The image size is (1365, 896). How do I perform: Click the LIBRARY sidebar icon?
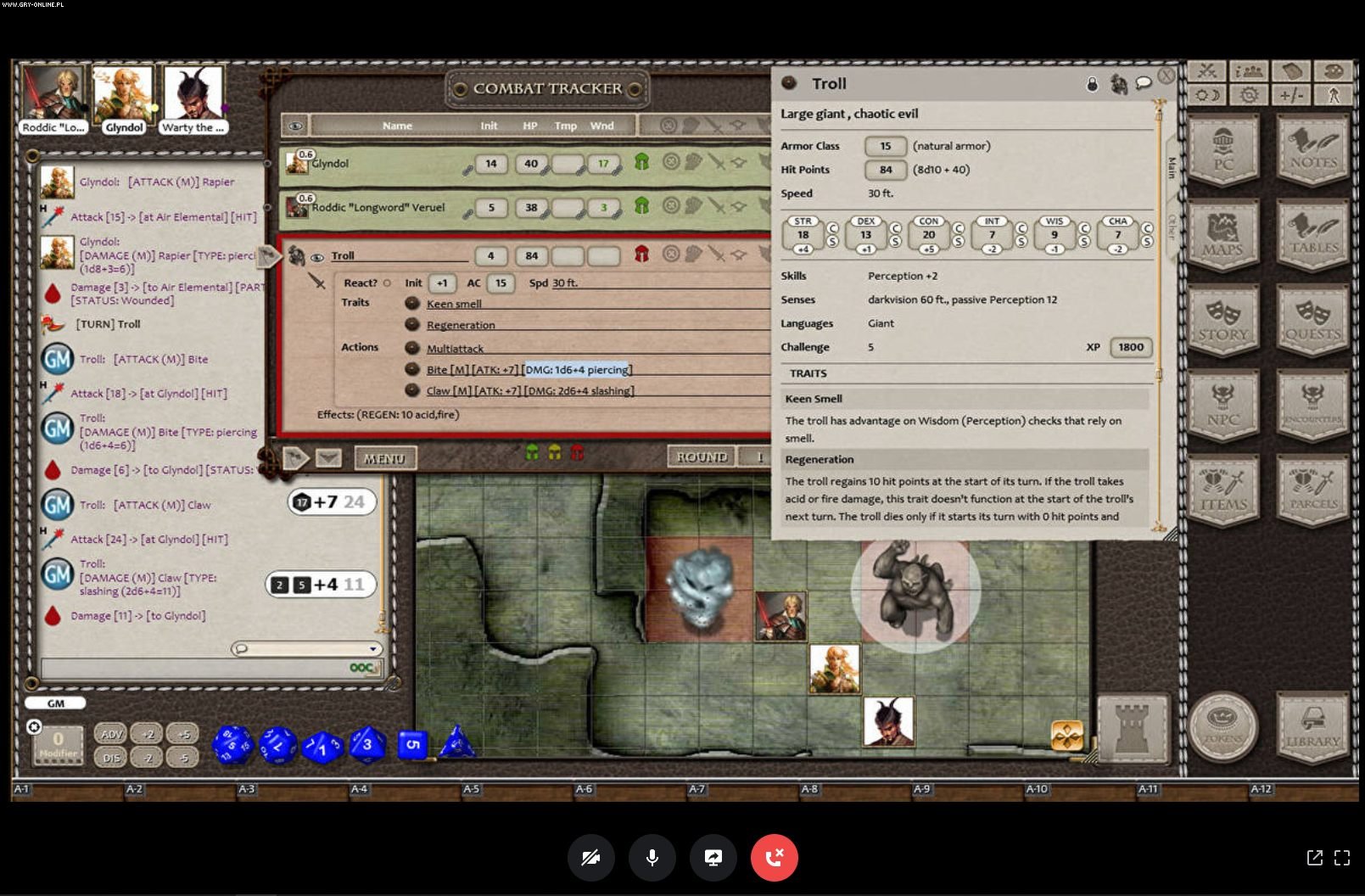point(1312,726)
